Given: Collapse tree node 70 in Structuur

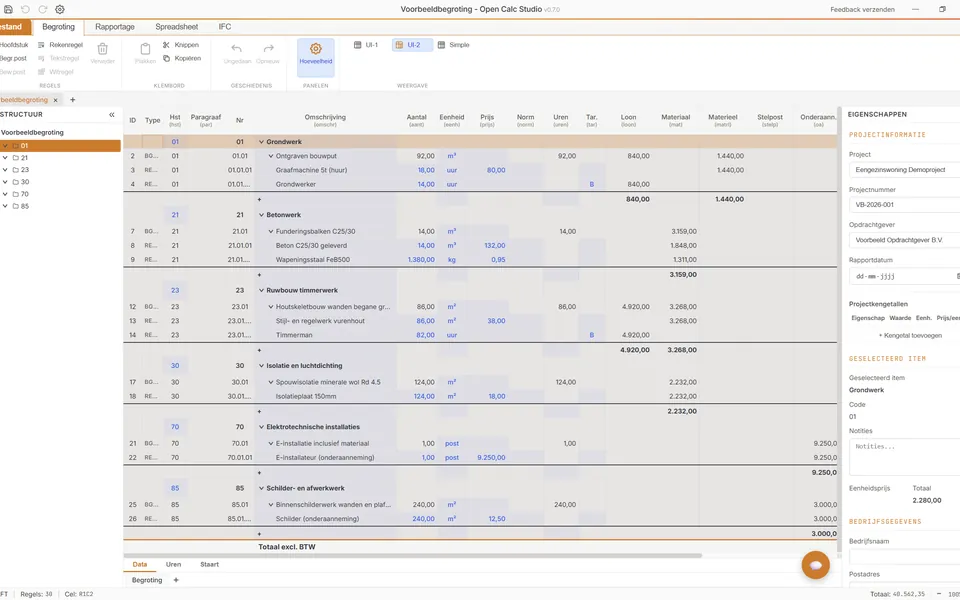Looking at the screenshot, I should click(x=6, y=194).
